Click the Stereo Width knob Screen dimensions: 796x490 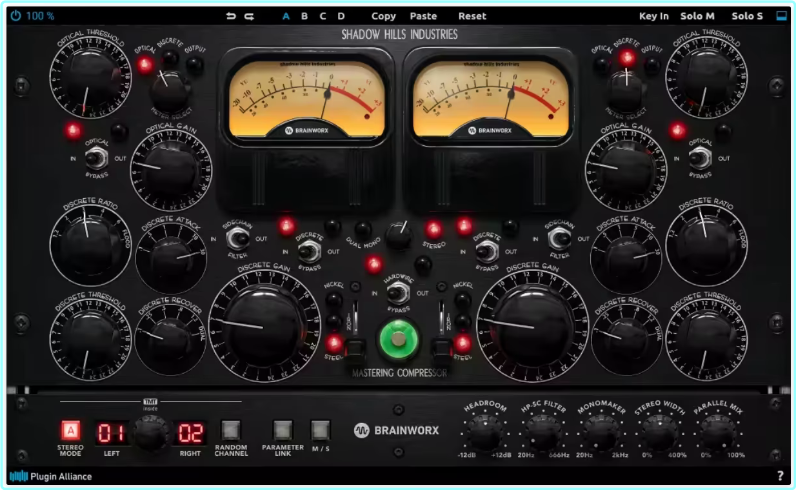coord(659,433)
